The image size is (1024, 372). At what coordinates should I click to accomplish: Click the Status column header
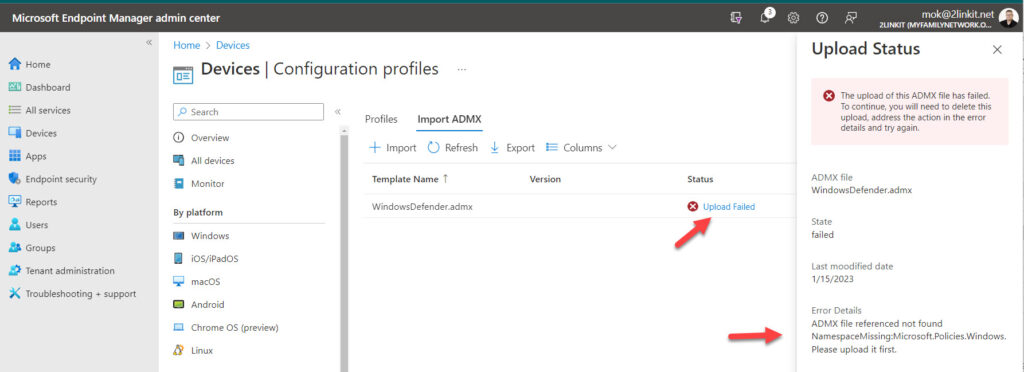pyautogui.click(x=700, y=179)
